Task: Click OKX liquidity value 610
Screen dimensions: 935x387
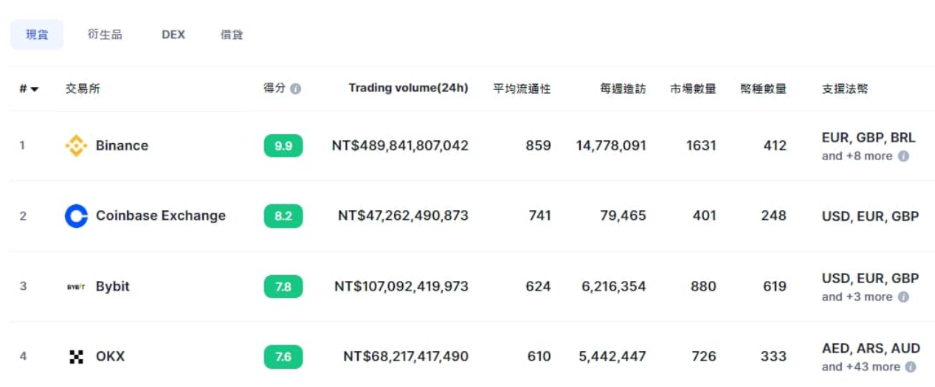Action: (x=538, y=357)
